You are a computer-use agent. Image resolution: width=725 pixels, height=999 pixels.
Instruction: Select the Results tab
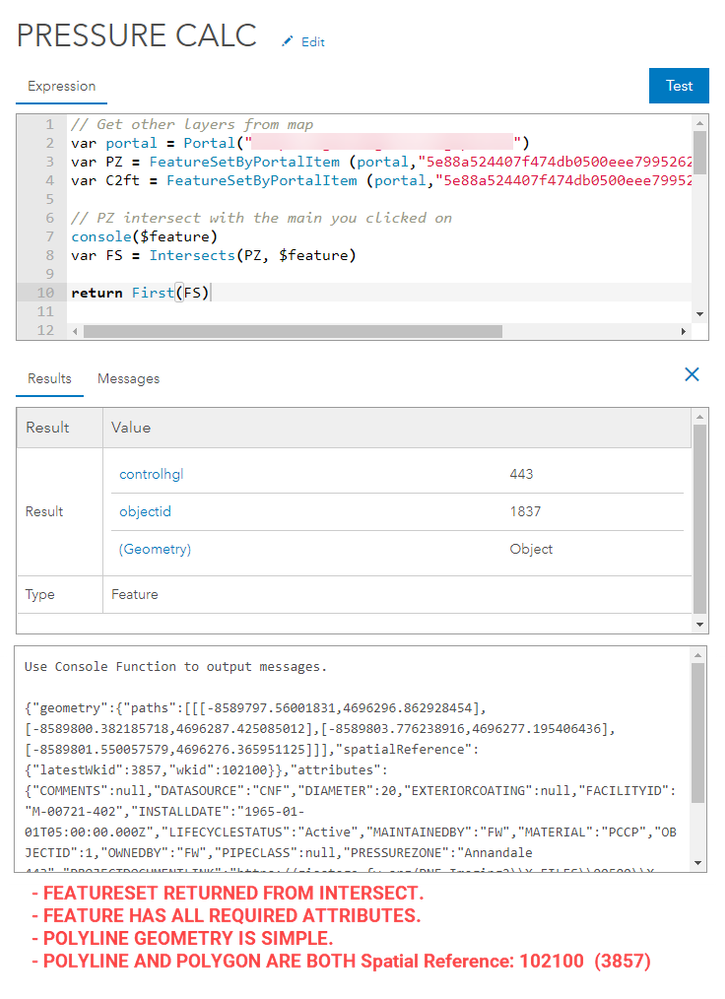49,379
